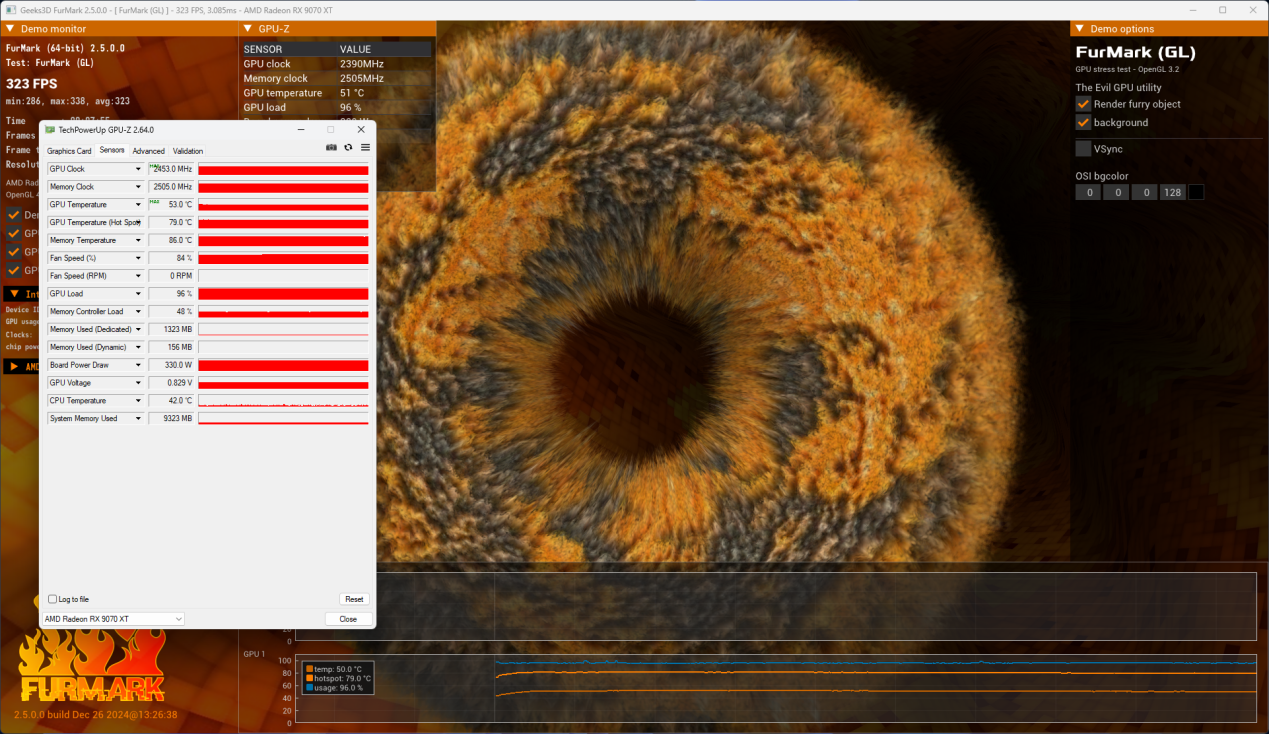The image size is (1269, 734).
Task: Open the AMD Radeon RX 9070 XT selector
Action: 112,619
